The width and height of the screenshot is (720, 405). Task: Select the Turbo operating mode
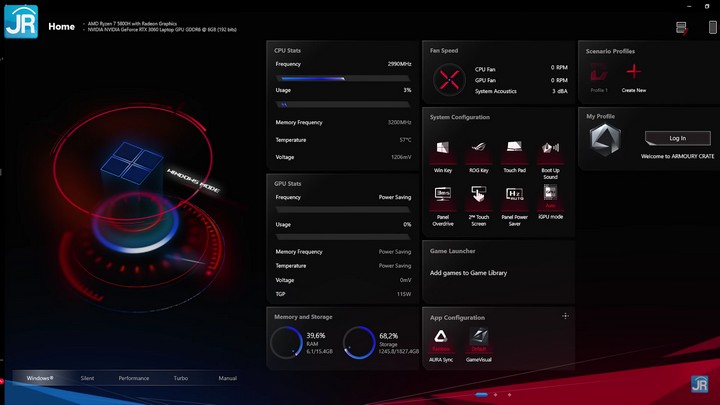[x=180, y=378]
